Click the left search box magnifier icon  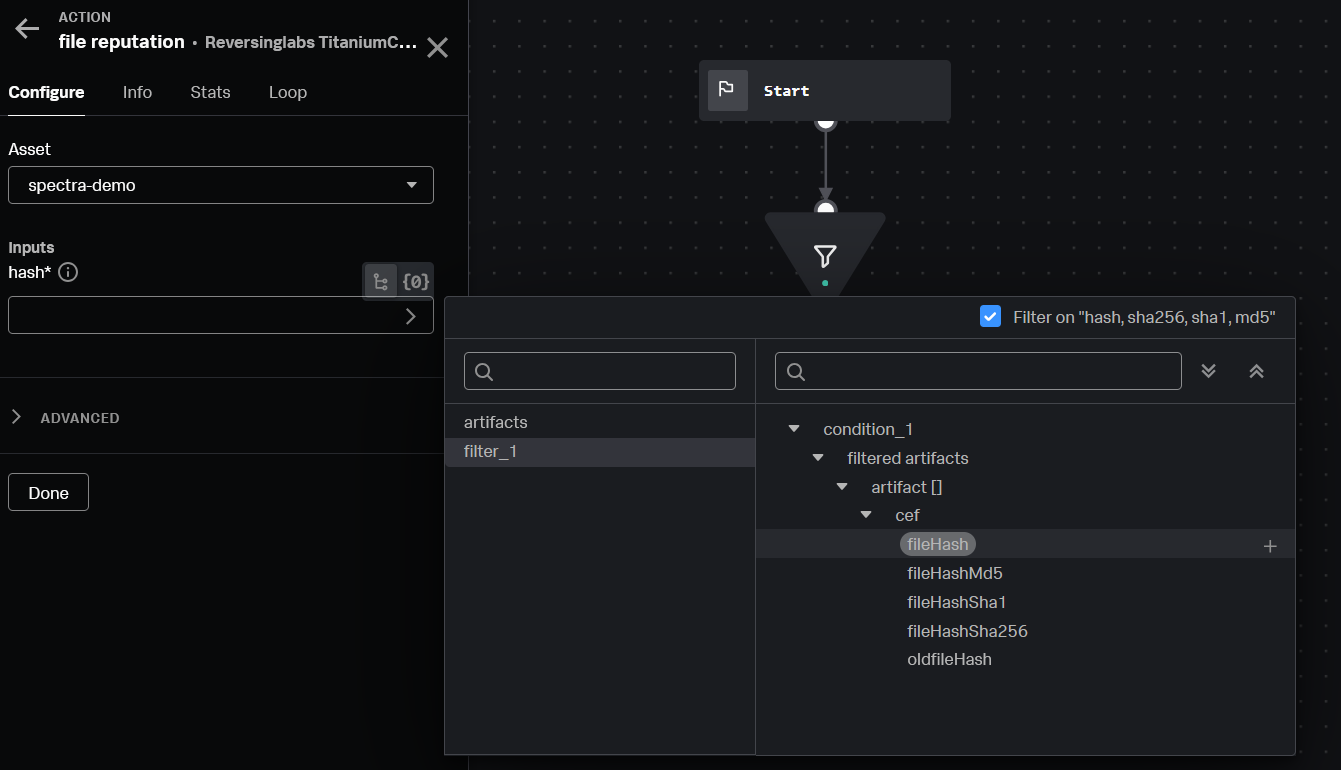(484, 372)
